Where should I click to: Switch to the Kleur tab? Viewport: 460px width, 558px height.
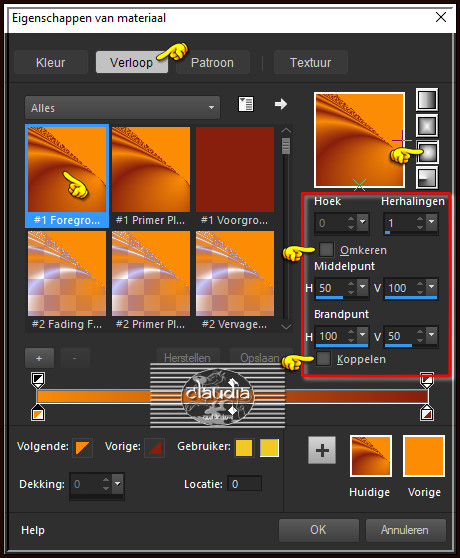pos(51,63)
